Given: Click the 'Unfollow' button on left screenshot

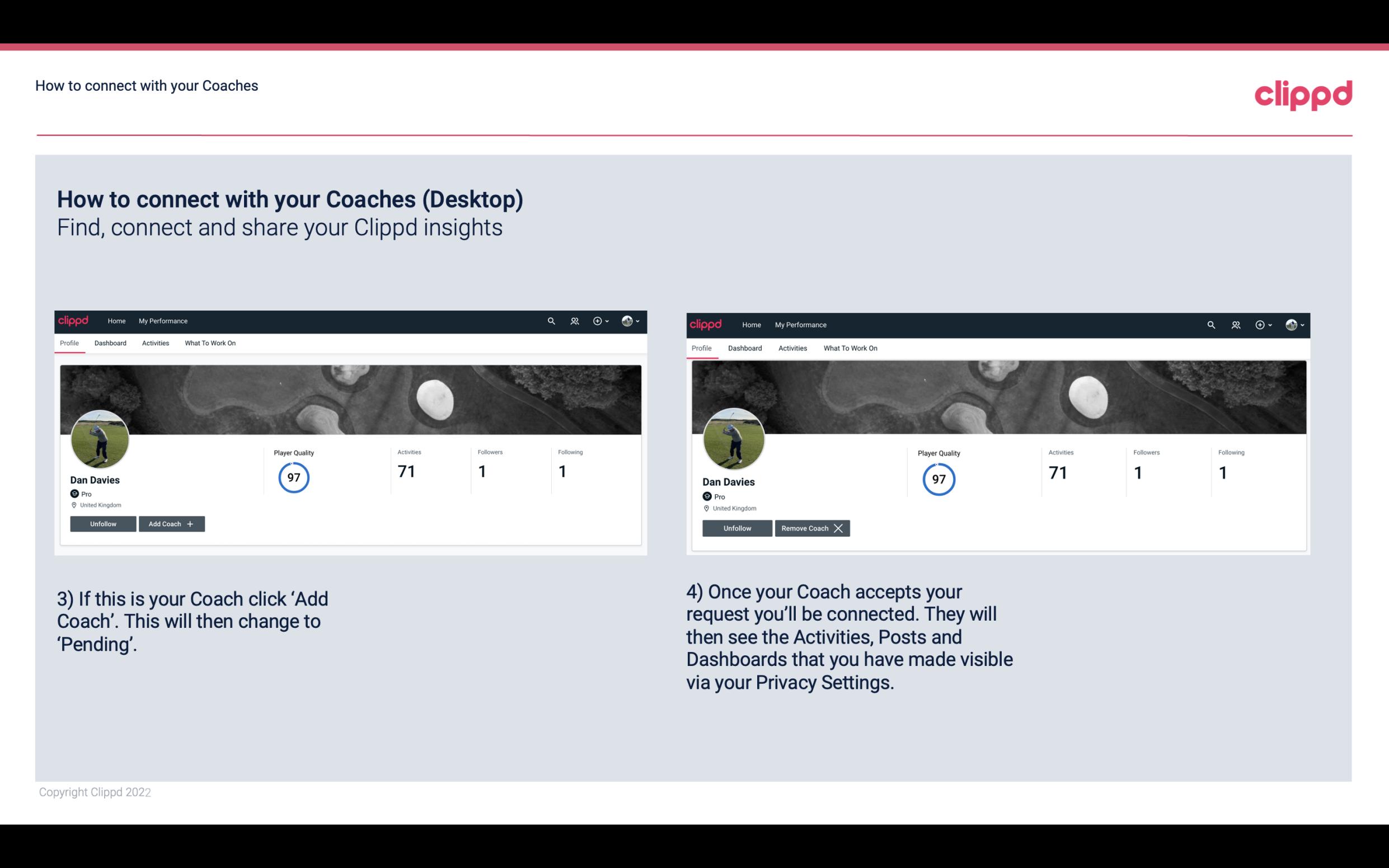Looking at the screenshot, I should click(x=103, y=524).
